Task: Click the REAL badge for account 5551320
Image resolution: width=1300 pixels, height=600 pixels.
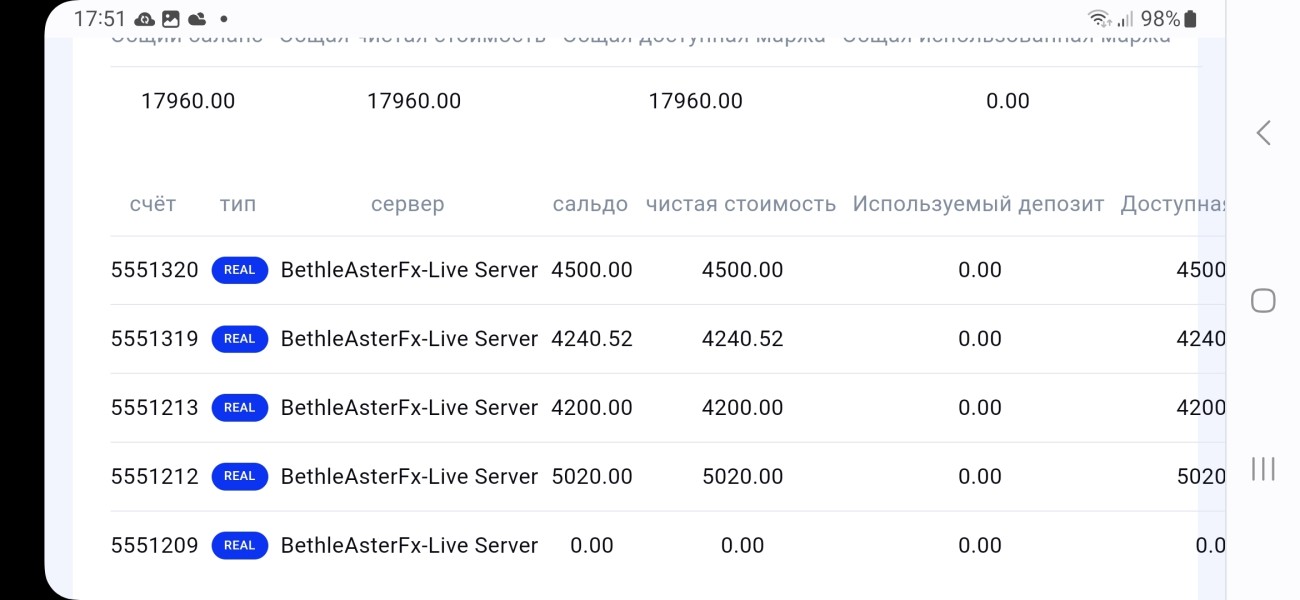Action: [x=240, y=270]
